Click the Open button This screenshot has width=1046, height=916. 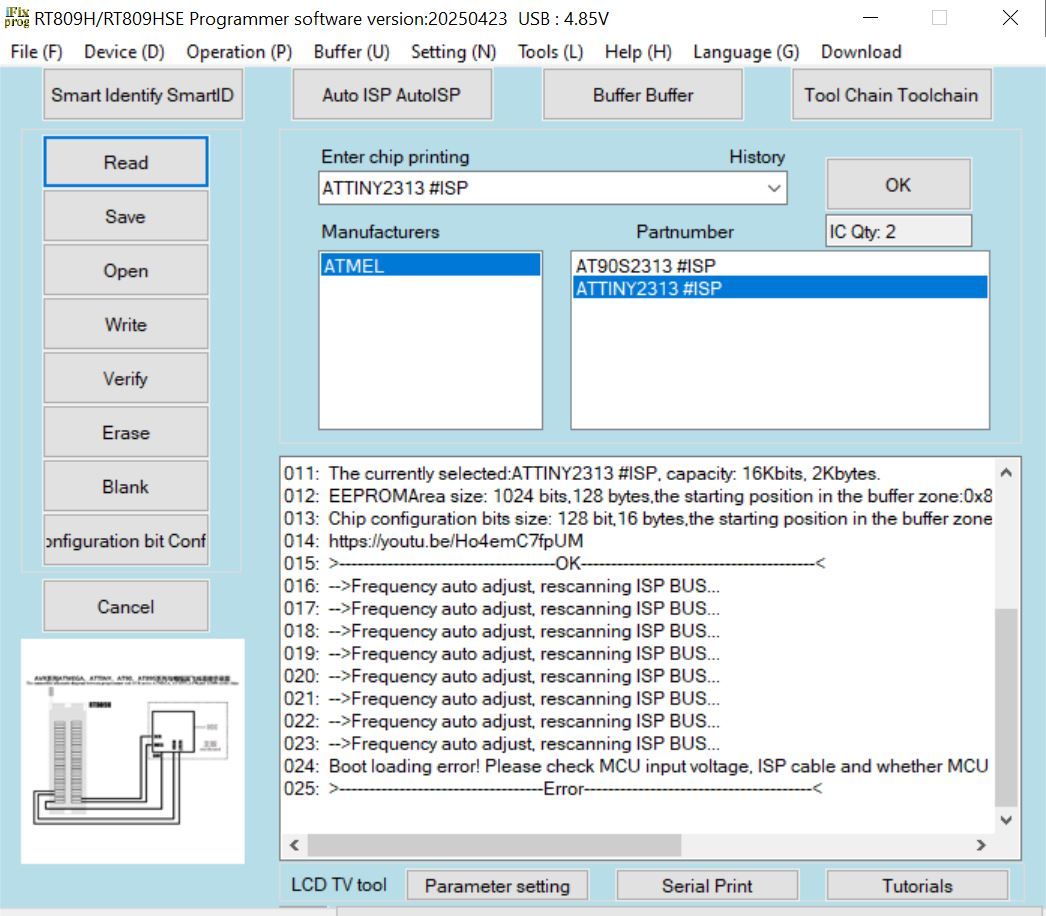tap(125, 270)
